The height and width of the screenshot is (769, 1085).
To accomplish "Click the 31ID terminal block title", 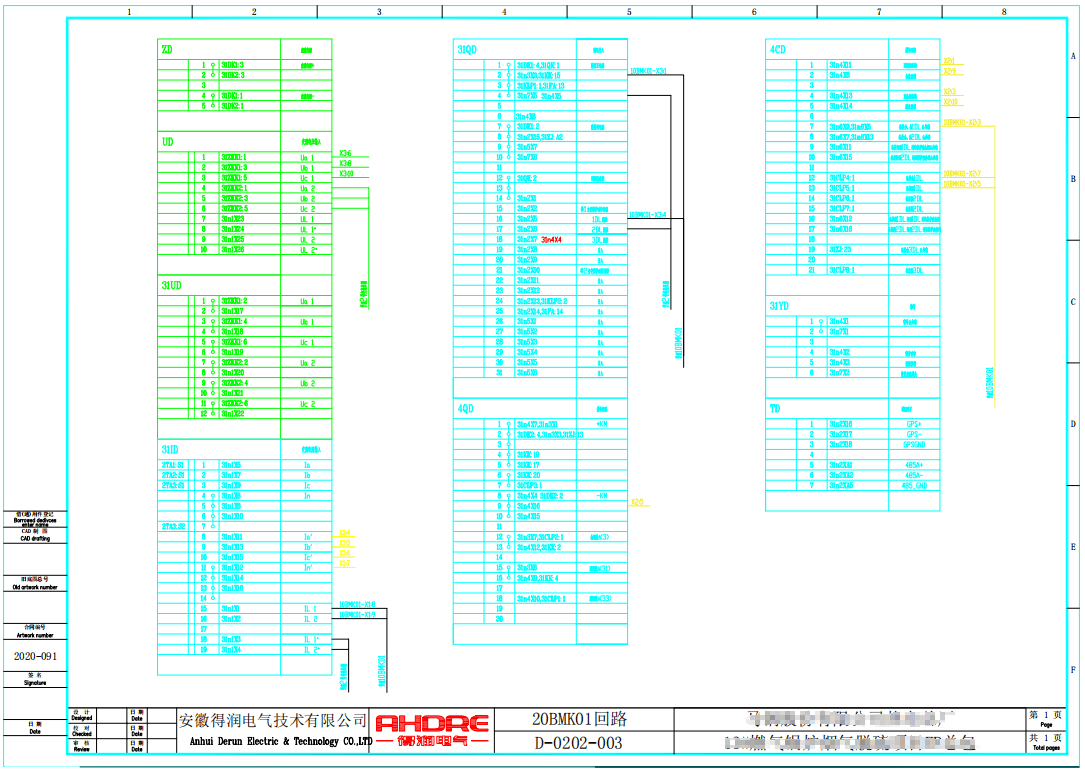I will pos(171,449).
